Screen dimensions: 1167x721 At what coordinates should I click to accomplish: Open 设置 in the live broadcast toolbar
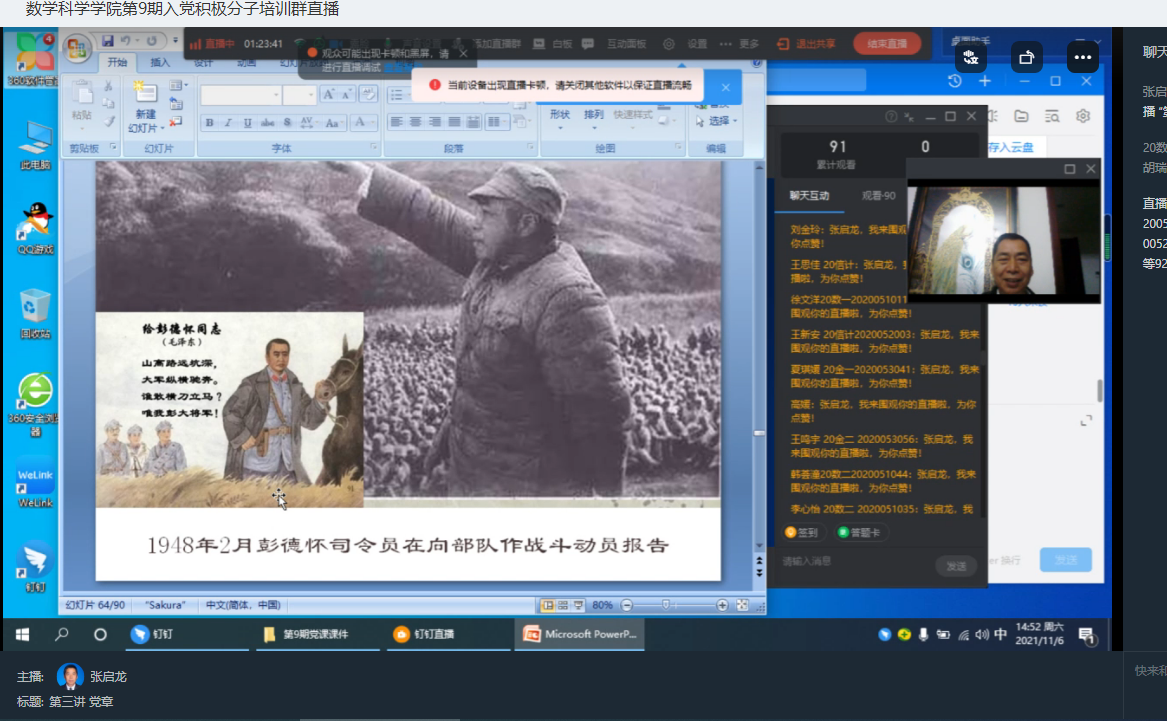coord(686,44)
